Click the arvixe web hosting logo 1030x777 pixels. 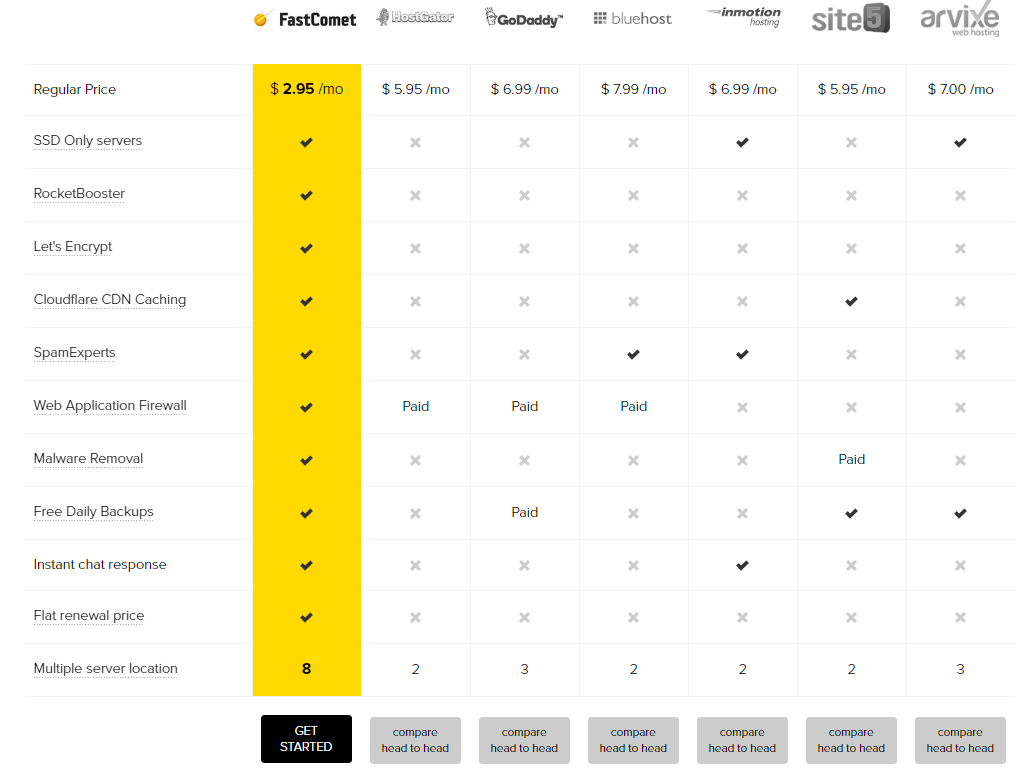click(960, 18)
